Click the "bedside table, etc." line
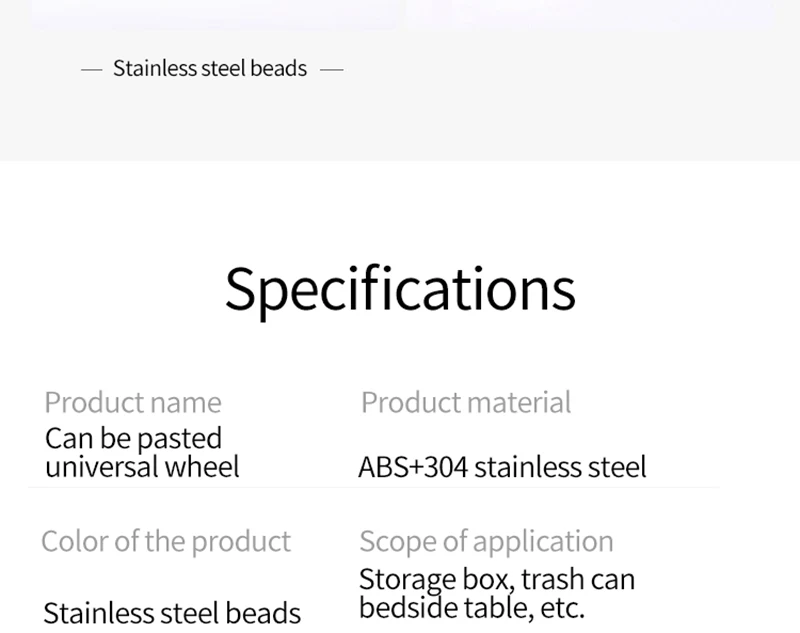This screenshot has height=633, width=800. point(471,607)
